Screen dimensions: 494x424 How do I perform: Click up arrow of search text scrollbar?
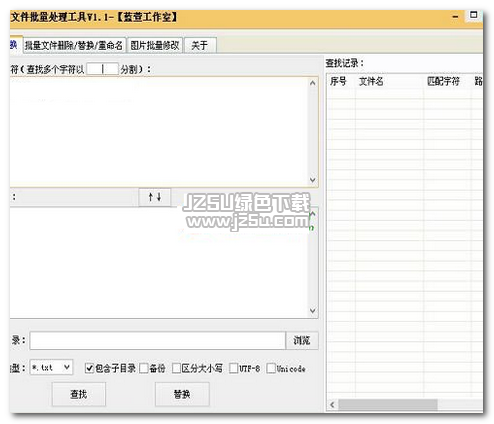(313, 83)
